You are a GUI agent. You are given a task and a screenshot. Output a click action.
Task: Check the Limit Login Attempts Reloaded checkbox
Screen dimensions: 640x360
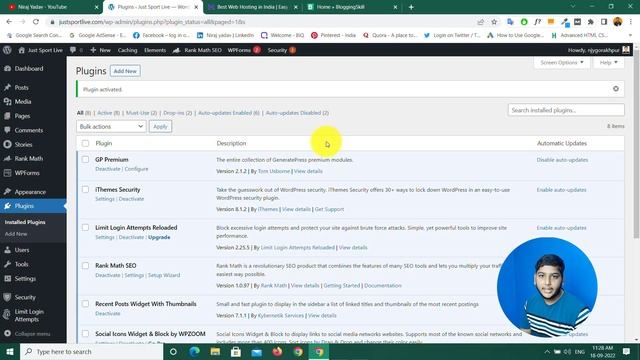click(x=85, y=227)
